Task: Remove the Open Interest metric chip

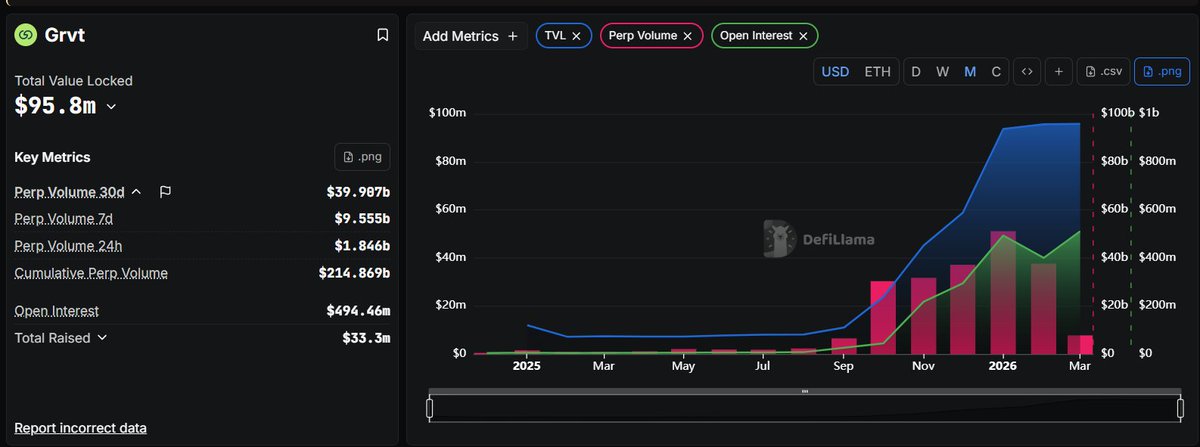Action: 802,36
